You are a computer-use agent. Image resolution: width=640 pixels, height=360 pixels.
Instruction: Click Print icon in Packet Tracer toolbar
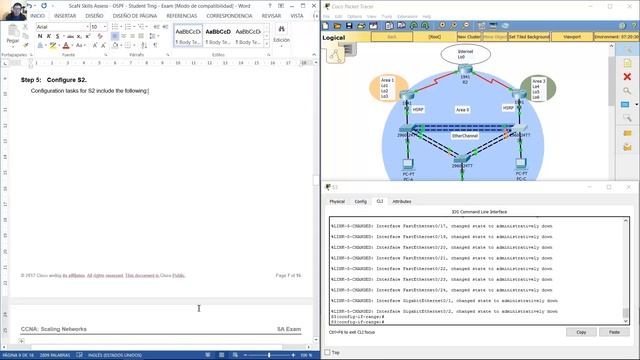click(x=361, y=26)
